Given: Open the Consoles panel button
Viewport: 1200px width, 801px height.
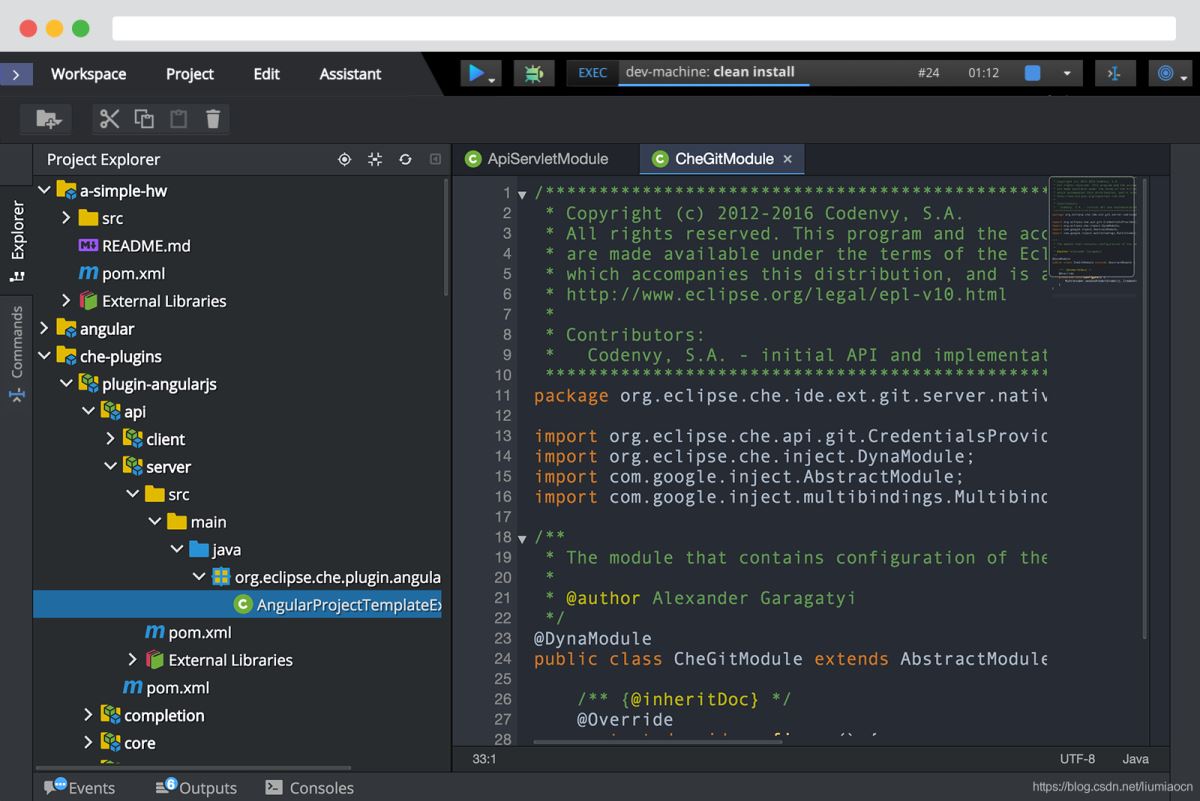Looking at the screenshot, I should pyautogui.click(x=309, y=788).
